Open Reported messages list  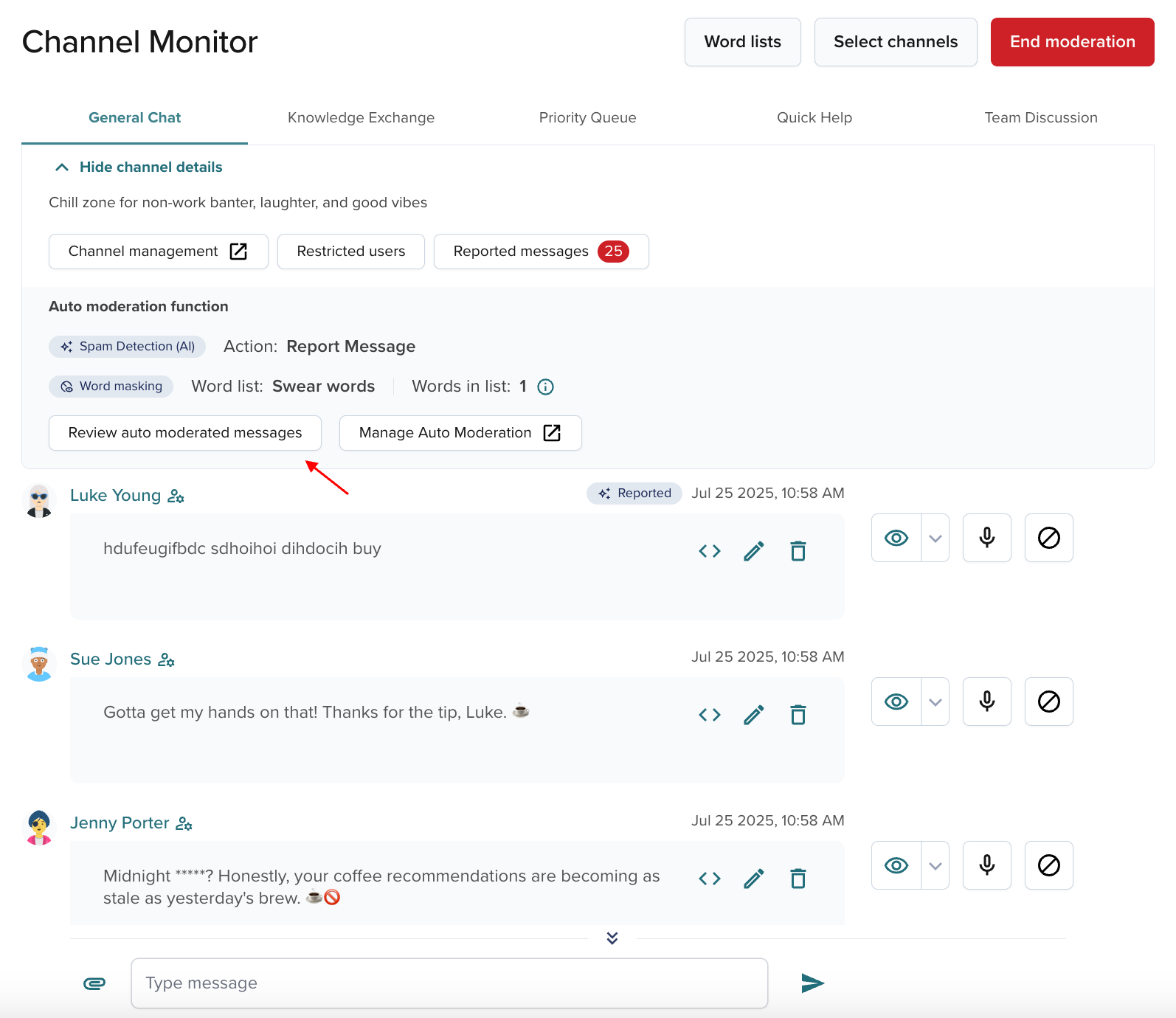(541, 252)
